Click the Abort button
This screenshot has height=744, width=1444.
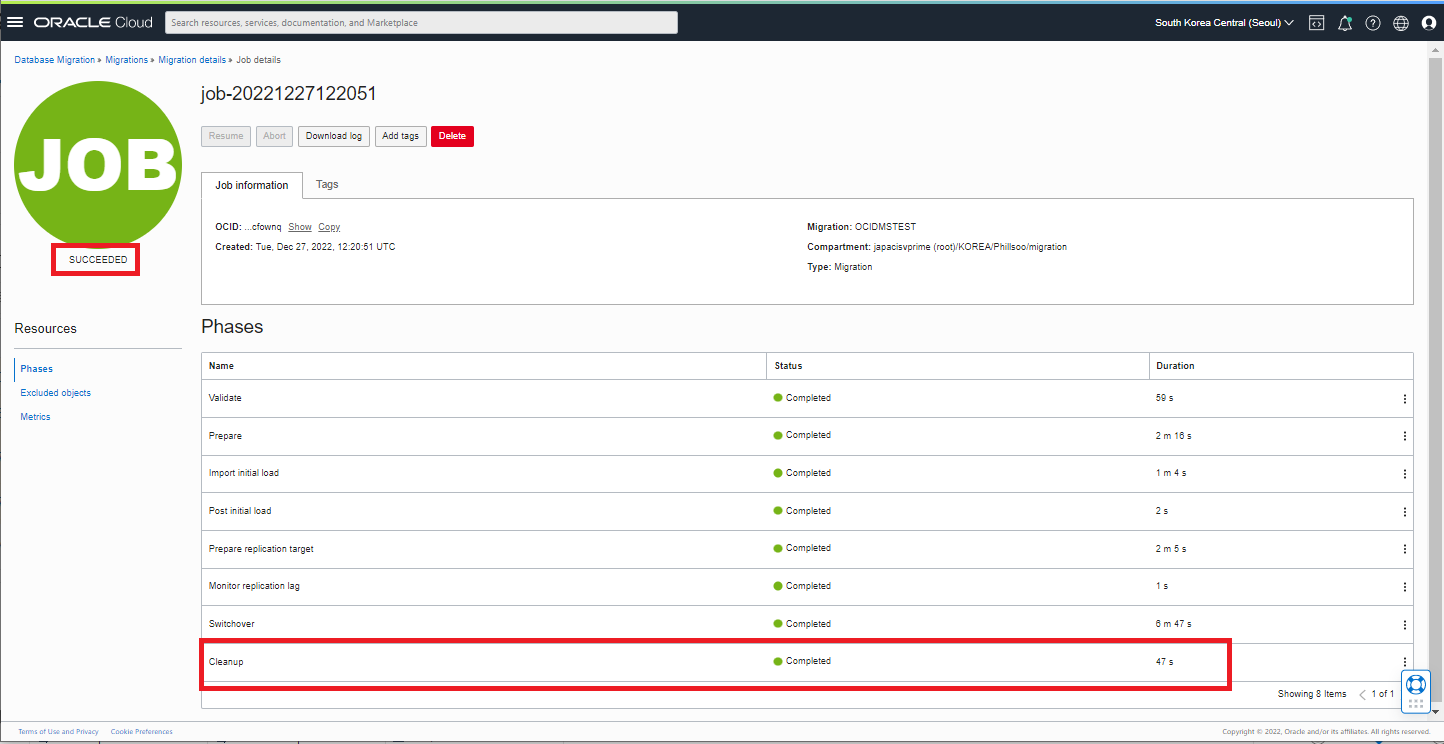275,136
